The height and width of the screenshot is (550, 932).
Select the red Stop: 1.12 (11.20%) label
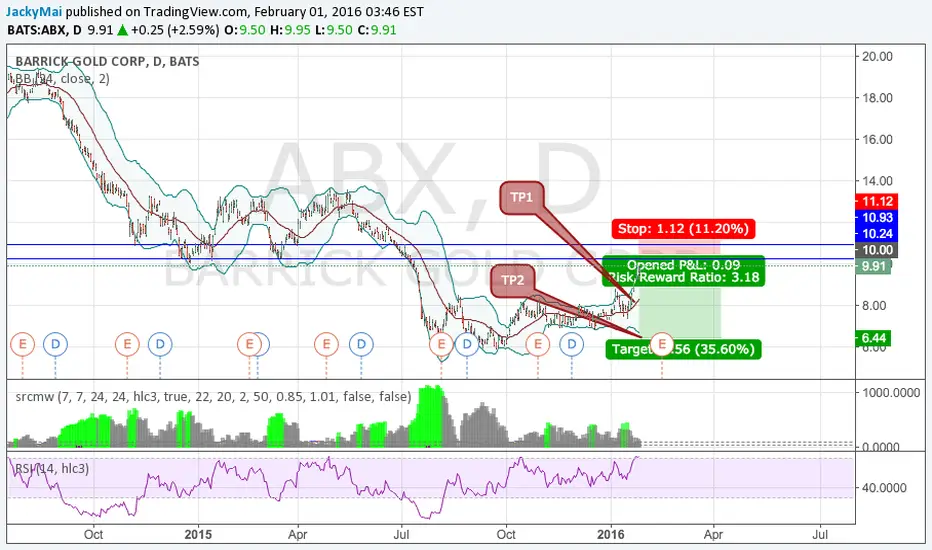(683, 229)
